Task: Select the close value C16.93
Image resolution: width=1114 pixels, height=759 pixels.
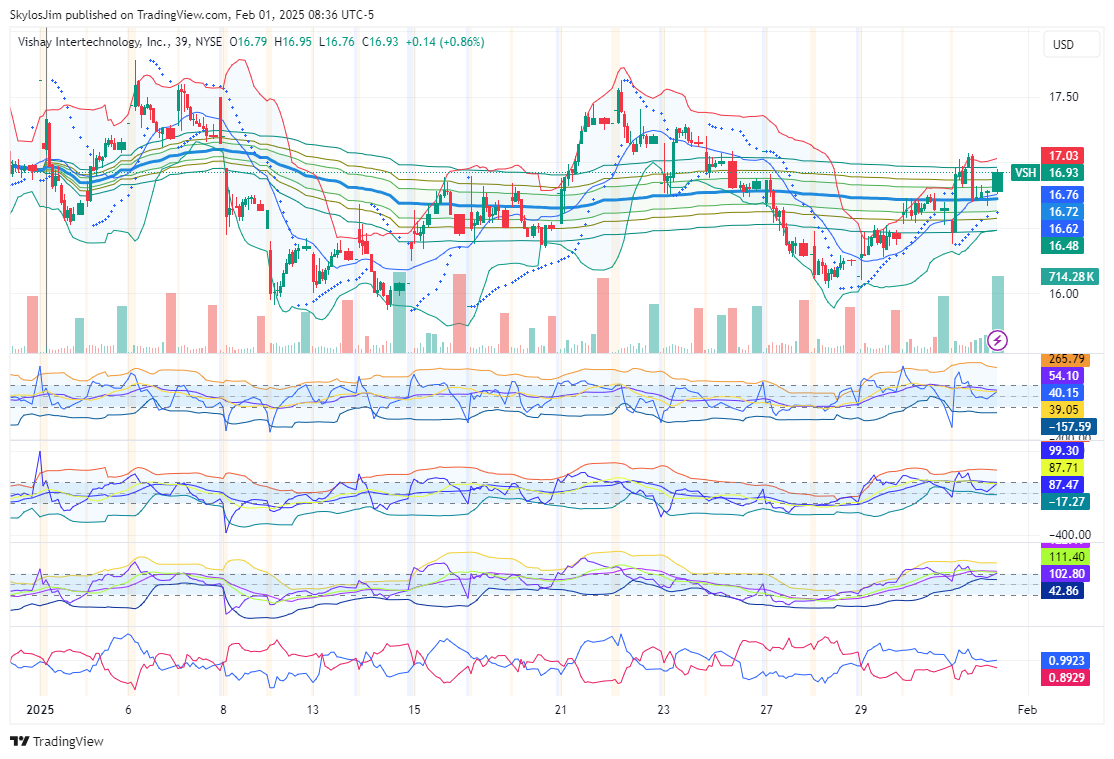Action: (380, 42)
